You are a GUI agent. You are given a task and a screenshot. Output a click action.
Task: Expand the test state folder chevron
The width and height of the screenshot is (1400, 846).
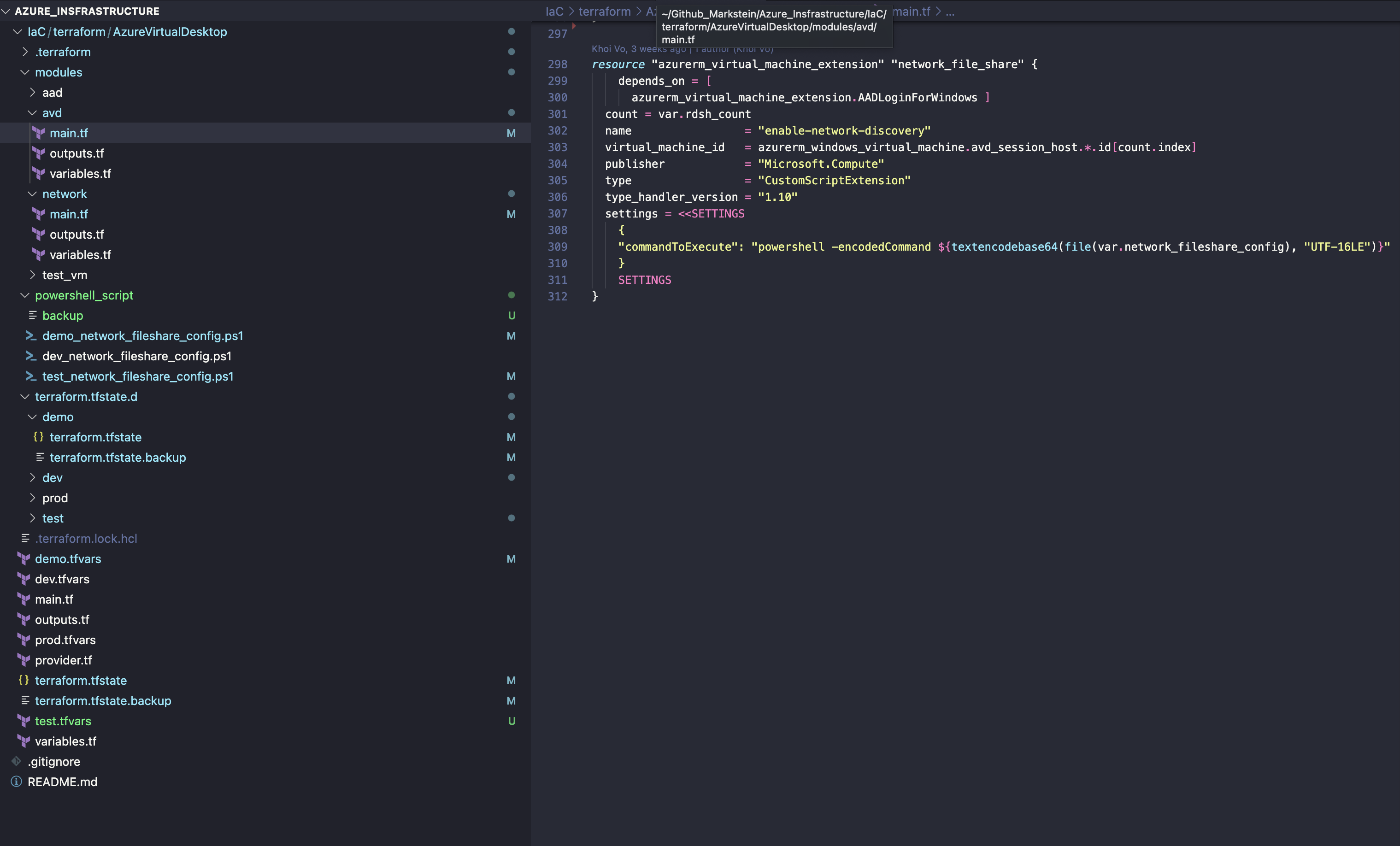[x=32, y=518]
